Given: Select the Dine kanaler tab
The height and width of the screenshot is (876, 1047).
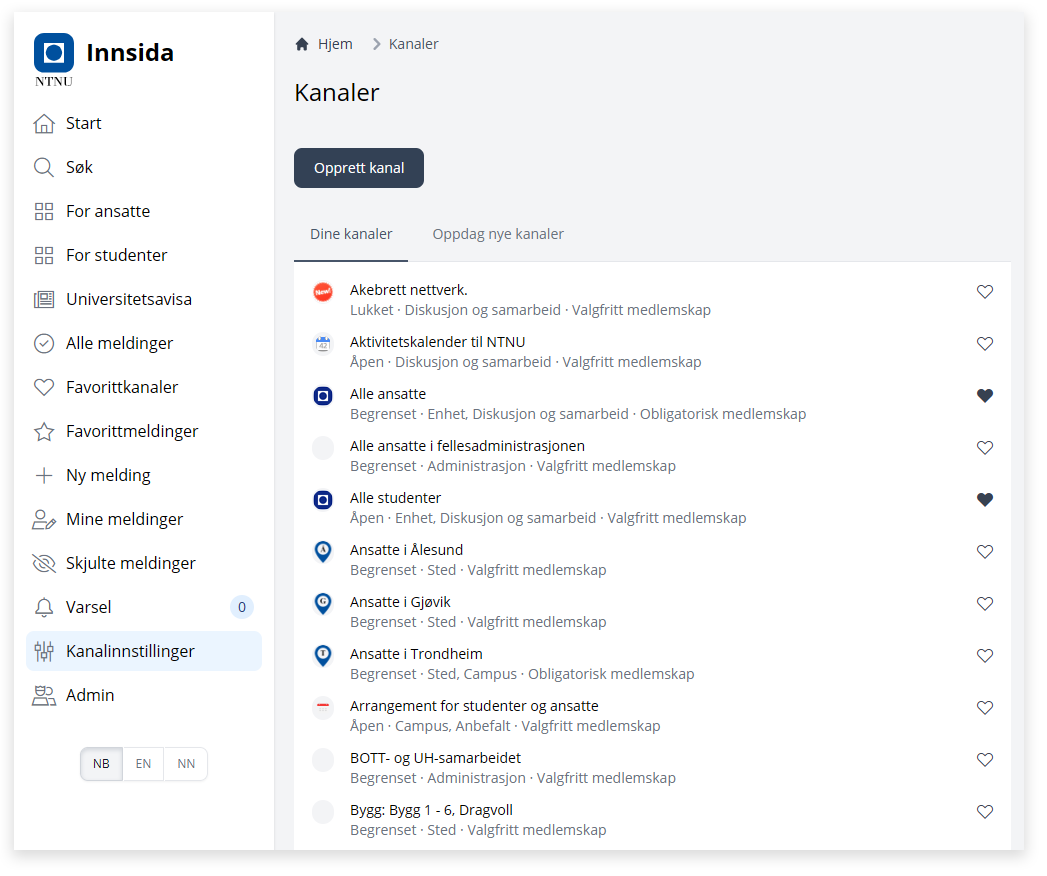Looking at the screenshot, I should 351,234.
